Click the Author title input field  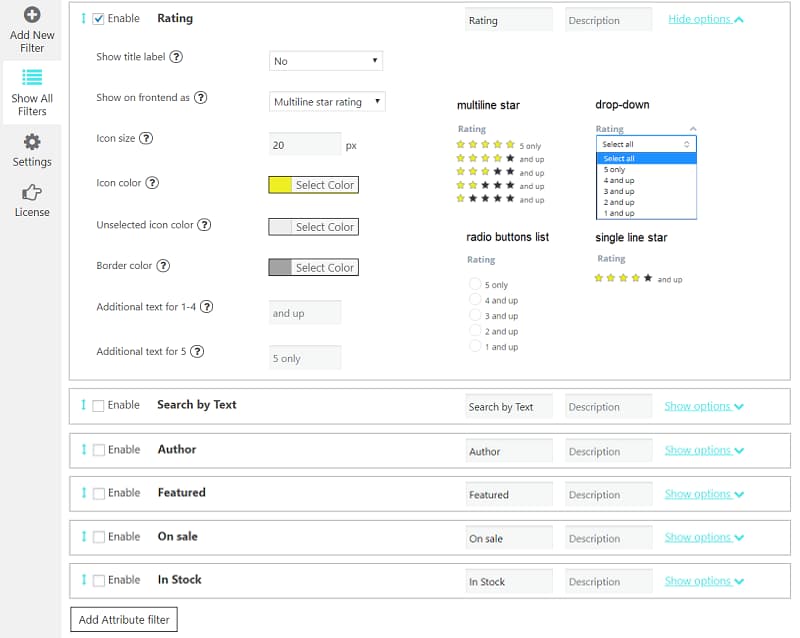point(509,451)
